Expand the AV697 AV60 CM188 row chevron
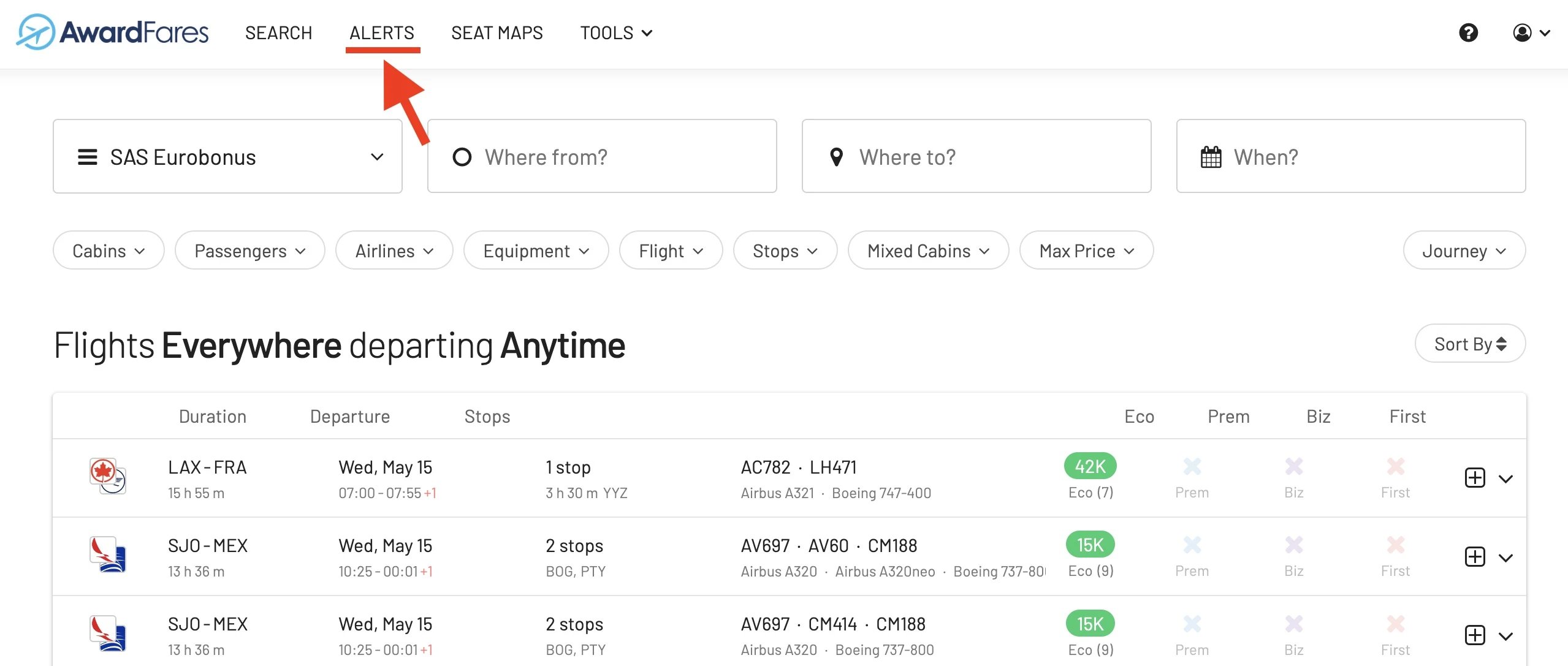1568x666 pixels. [1506, 558]
